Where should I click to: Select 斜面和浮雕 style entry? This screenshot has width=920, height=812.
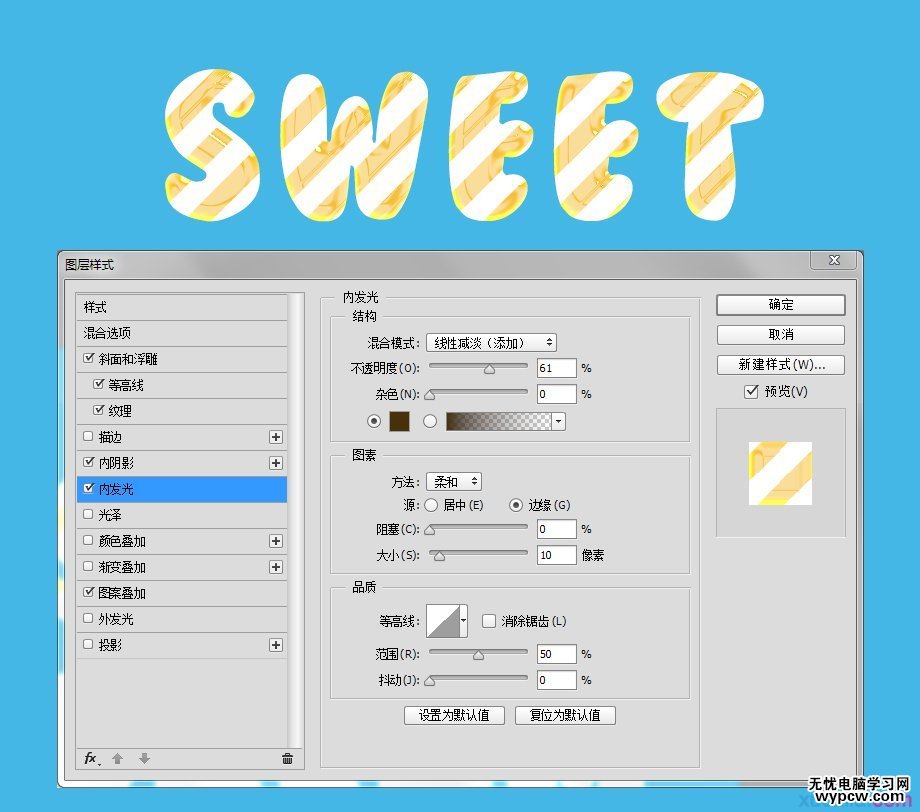182,358
